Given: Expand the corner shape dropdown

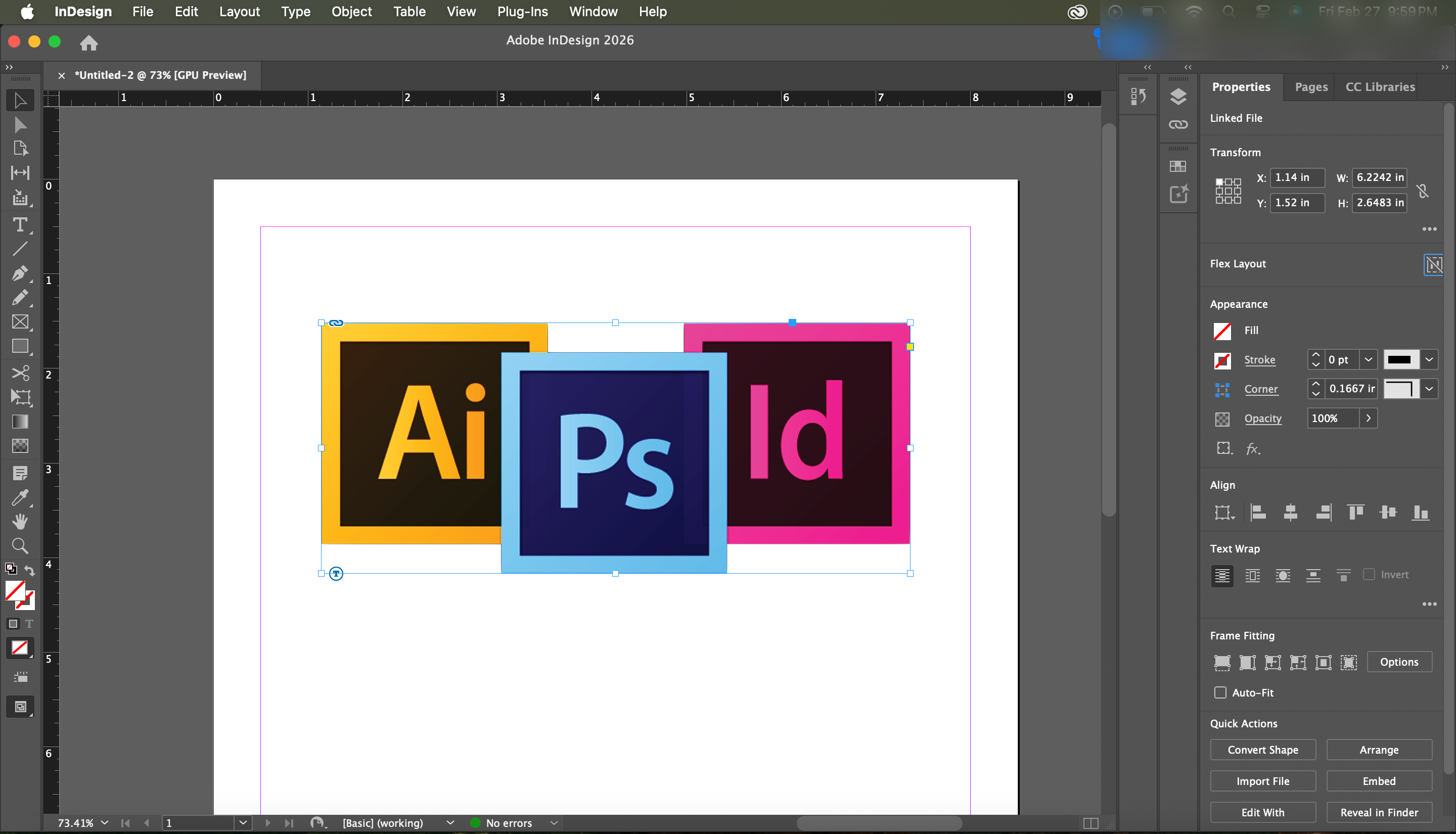Looking at the screenshot, I should [x=1429, y=389].
